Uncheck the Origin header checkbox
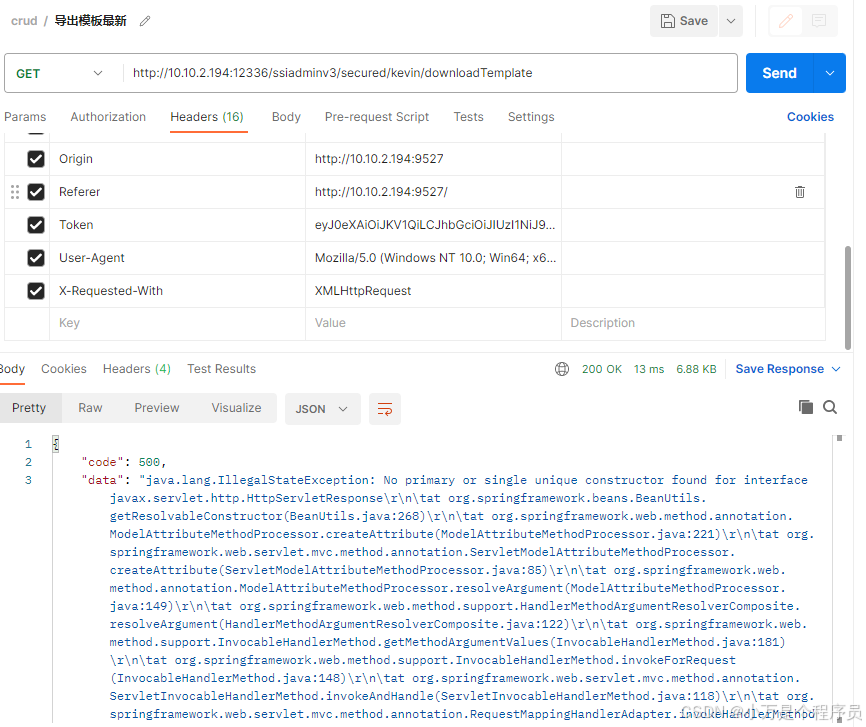This screenshot has height=727, width=866. click(x=36, y=158)
